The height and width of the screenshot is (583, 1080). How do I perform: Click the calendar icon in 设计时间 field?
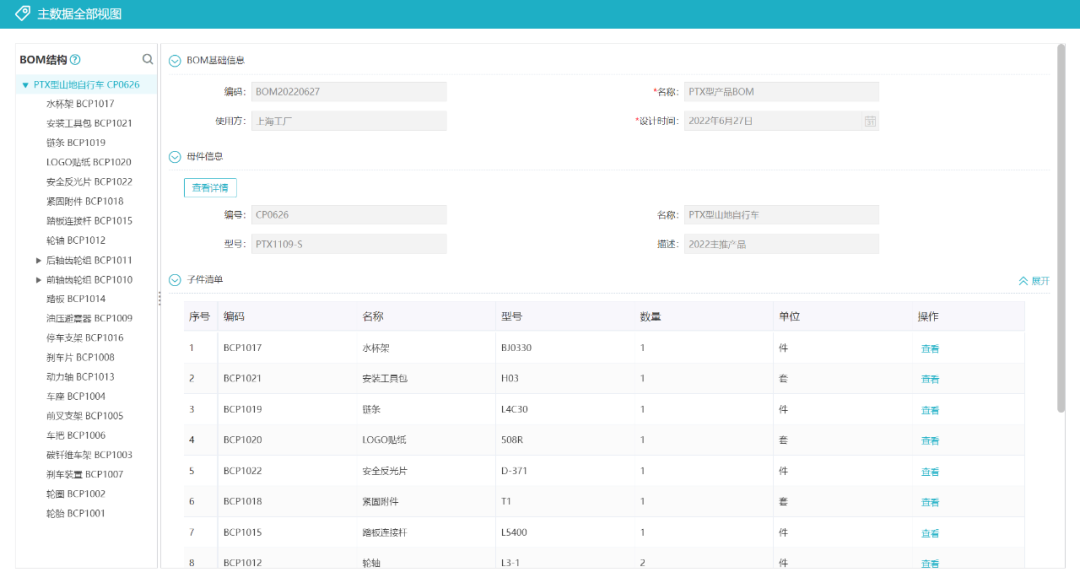(870, 121)
